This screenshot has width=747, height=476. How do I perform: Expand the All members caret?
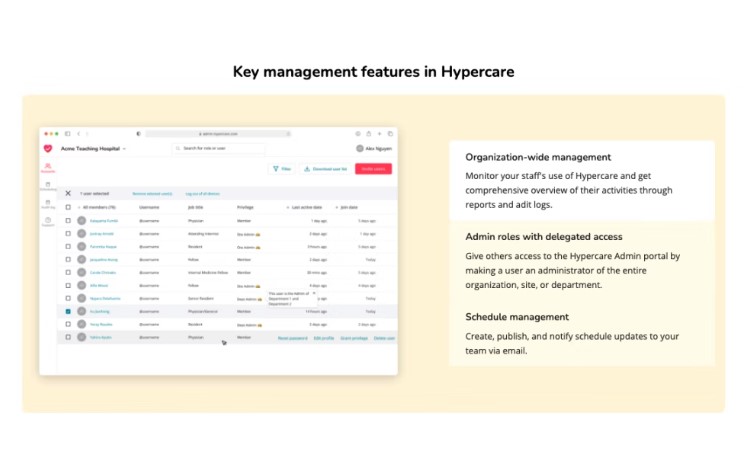79,207
